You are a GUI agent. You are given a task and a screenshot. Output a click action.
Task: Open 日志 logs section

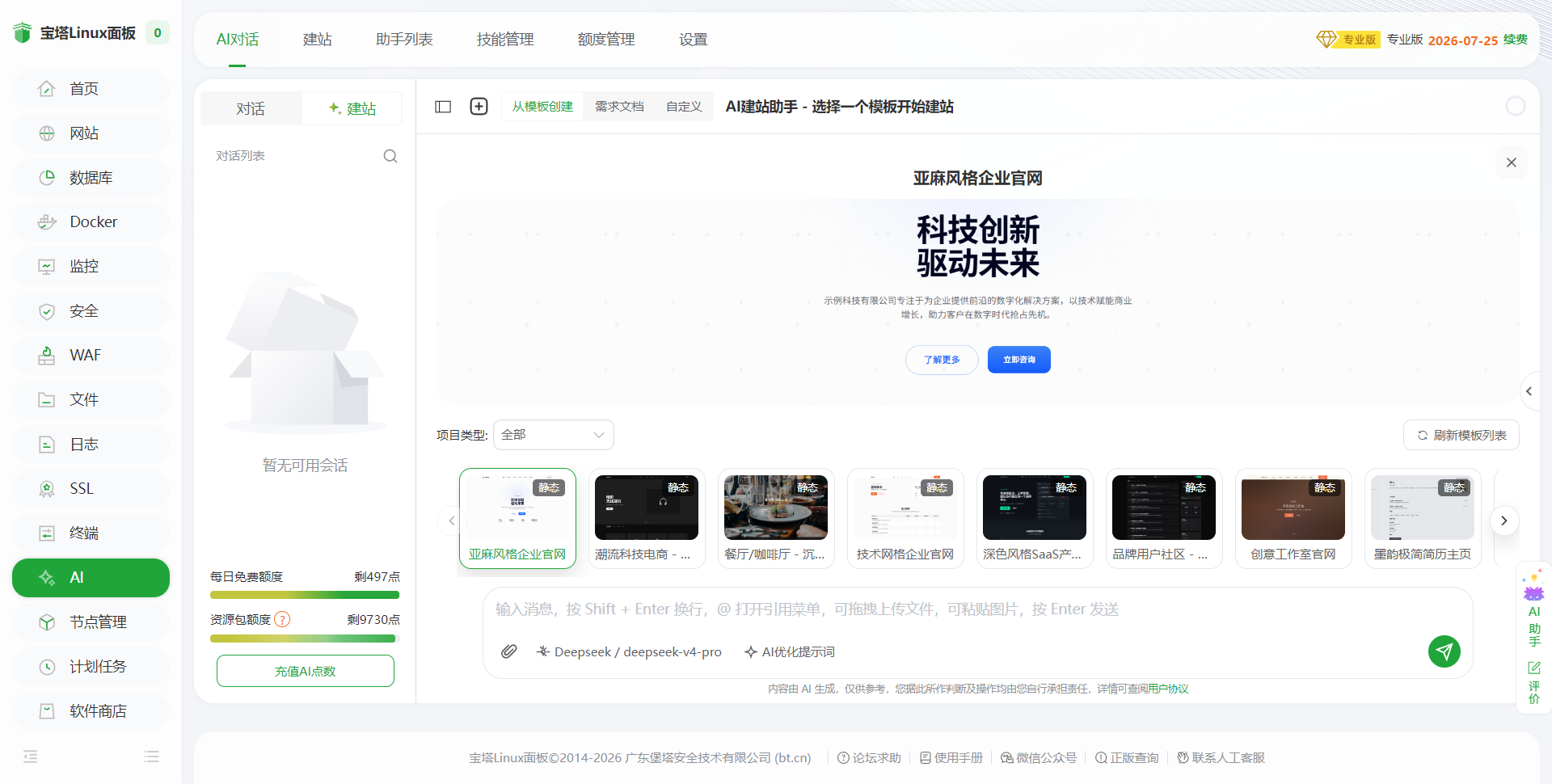(x=91, y=445)
